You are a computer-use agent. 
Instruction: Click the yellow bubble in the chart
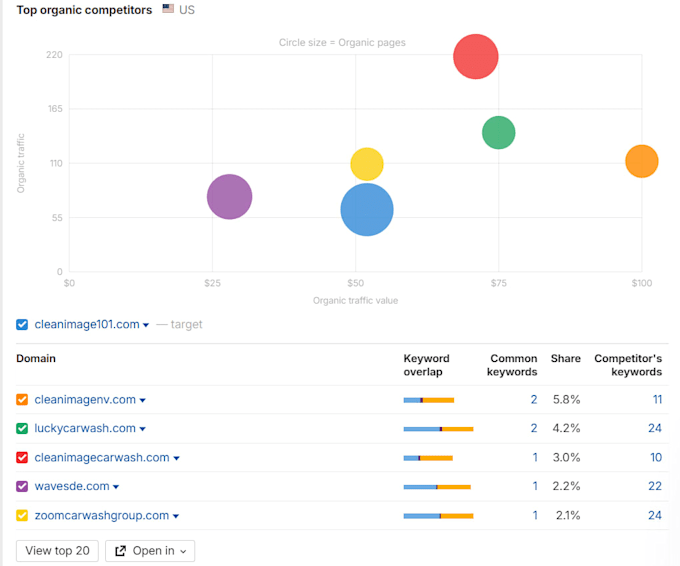click(367, 164)
